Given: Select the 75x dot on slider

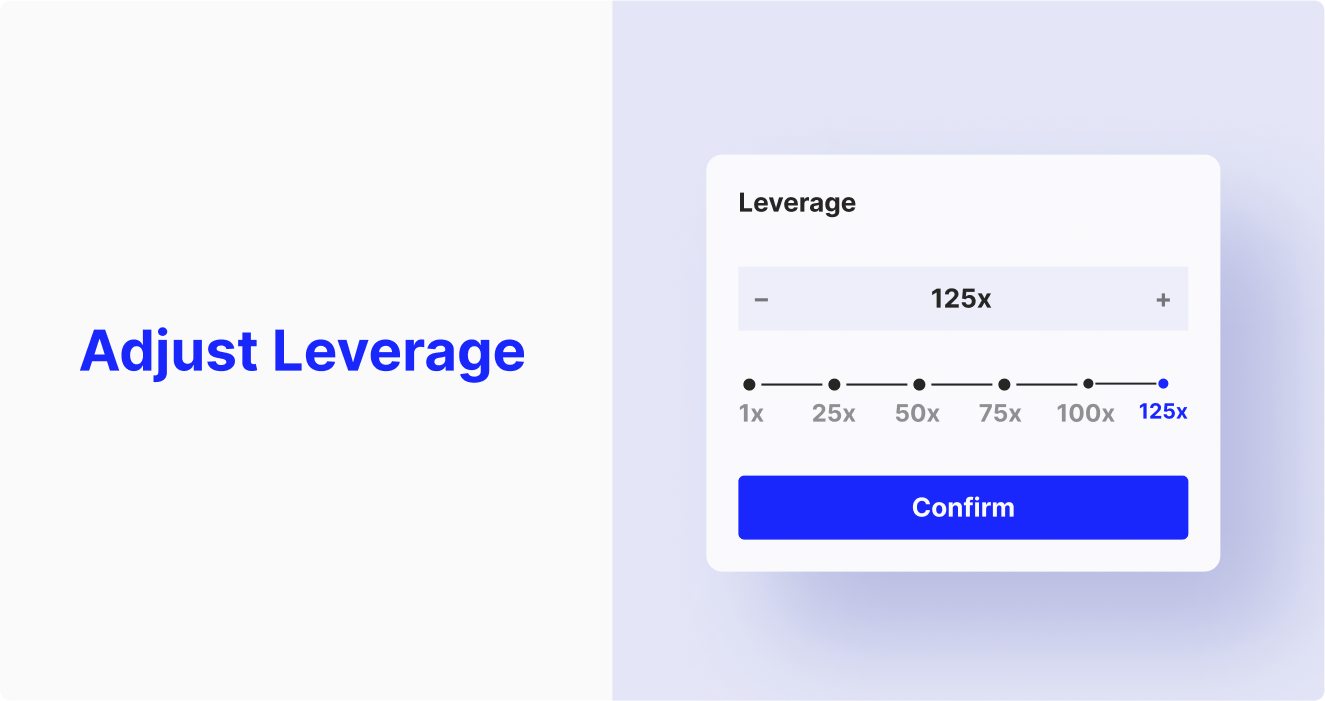Looking at the screenshot, I should 1004,384.
